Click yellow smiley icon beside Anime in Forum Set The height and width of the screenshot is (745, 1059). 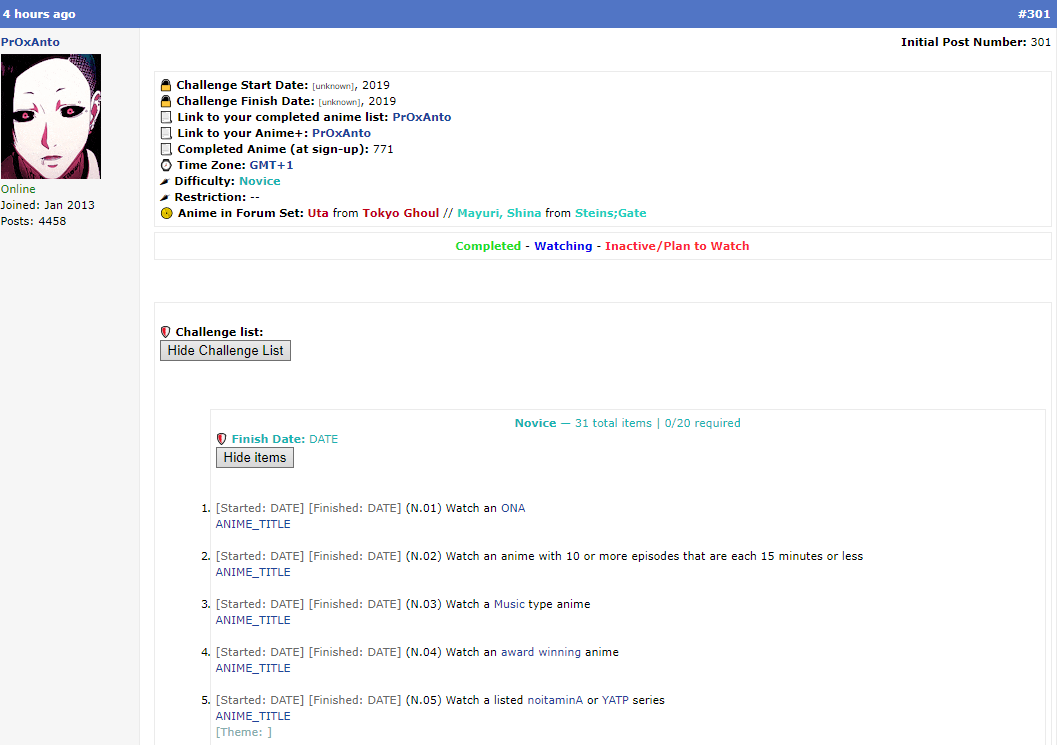(x=167, y=213)
